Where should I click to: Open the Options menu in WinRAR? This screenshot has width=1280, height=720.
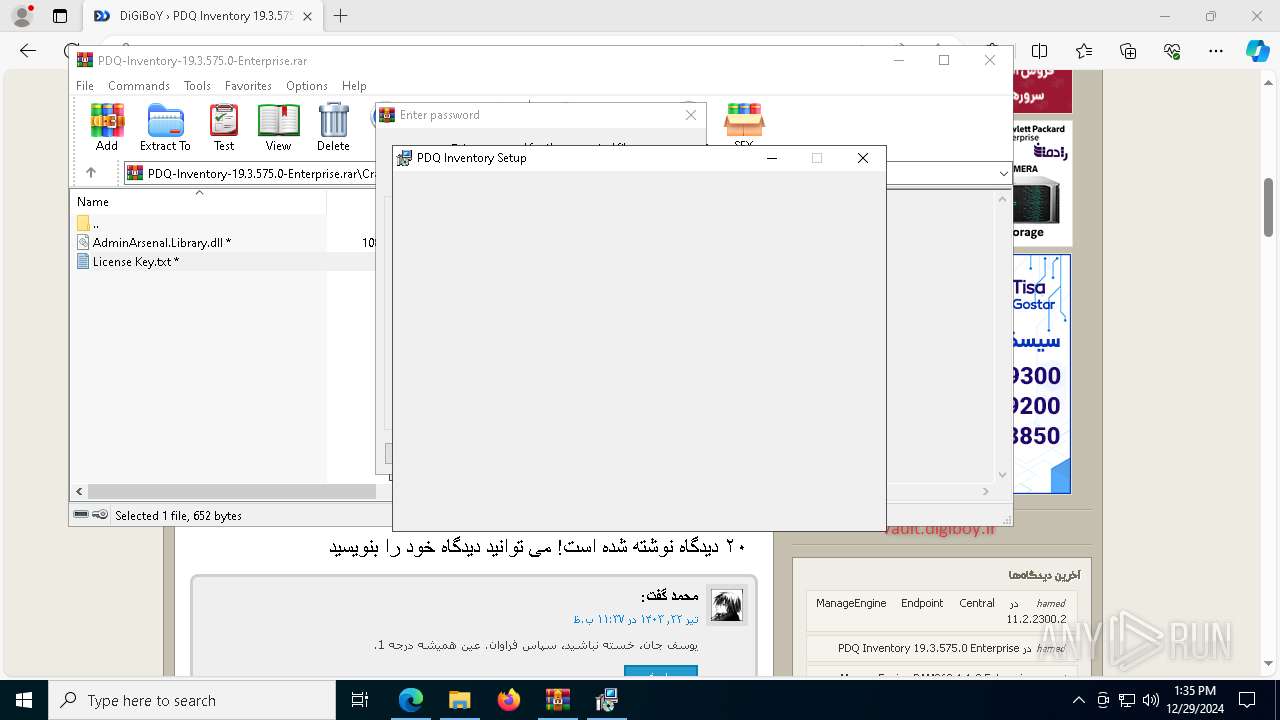[x=307, y=86]
